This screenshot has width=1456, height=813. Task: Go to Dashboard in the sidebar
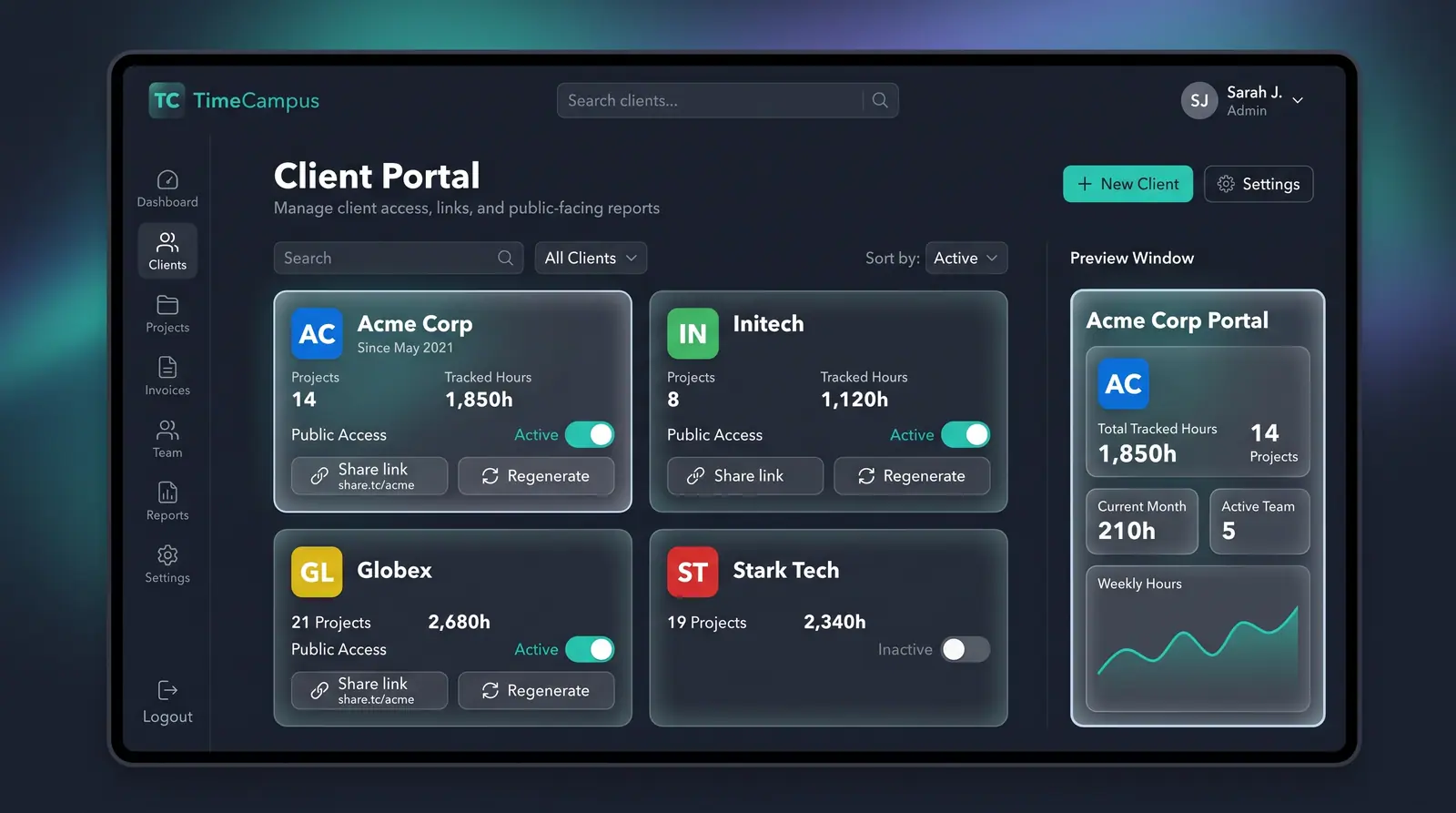tap(167, 188)
